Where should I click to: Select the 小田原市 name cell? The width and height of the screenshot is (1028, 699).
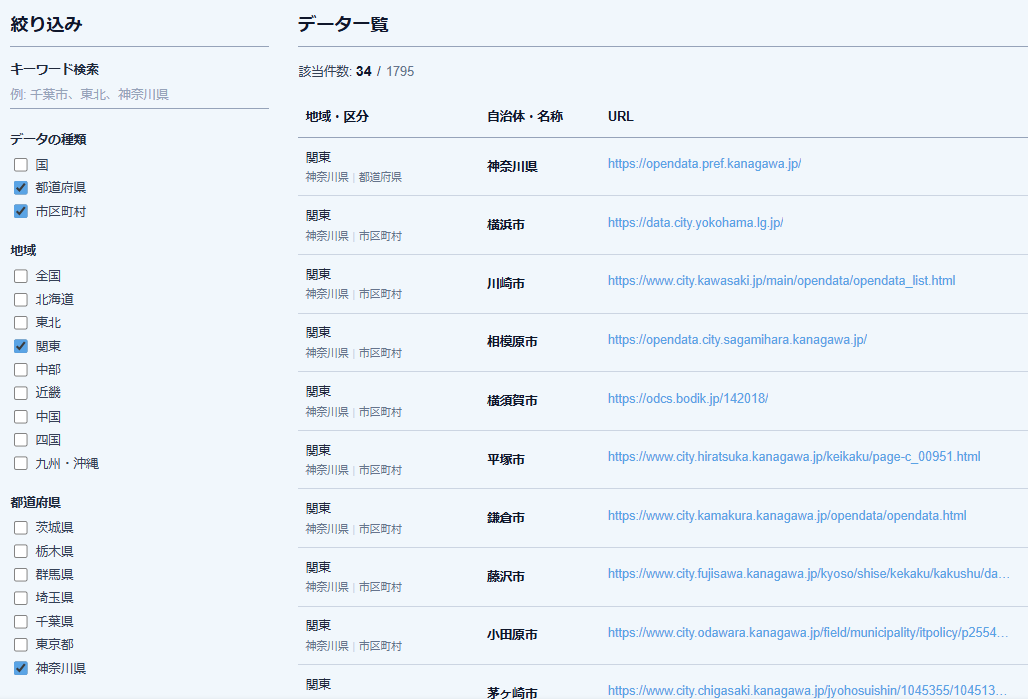[512, 635]
